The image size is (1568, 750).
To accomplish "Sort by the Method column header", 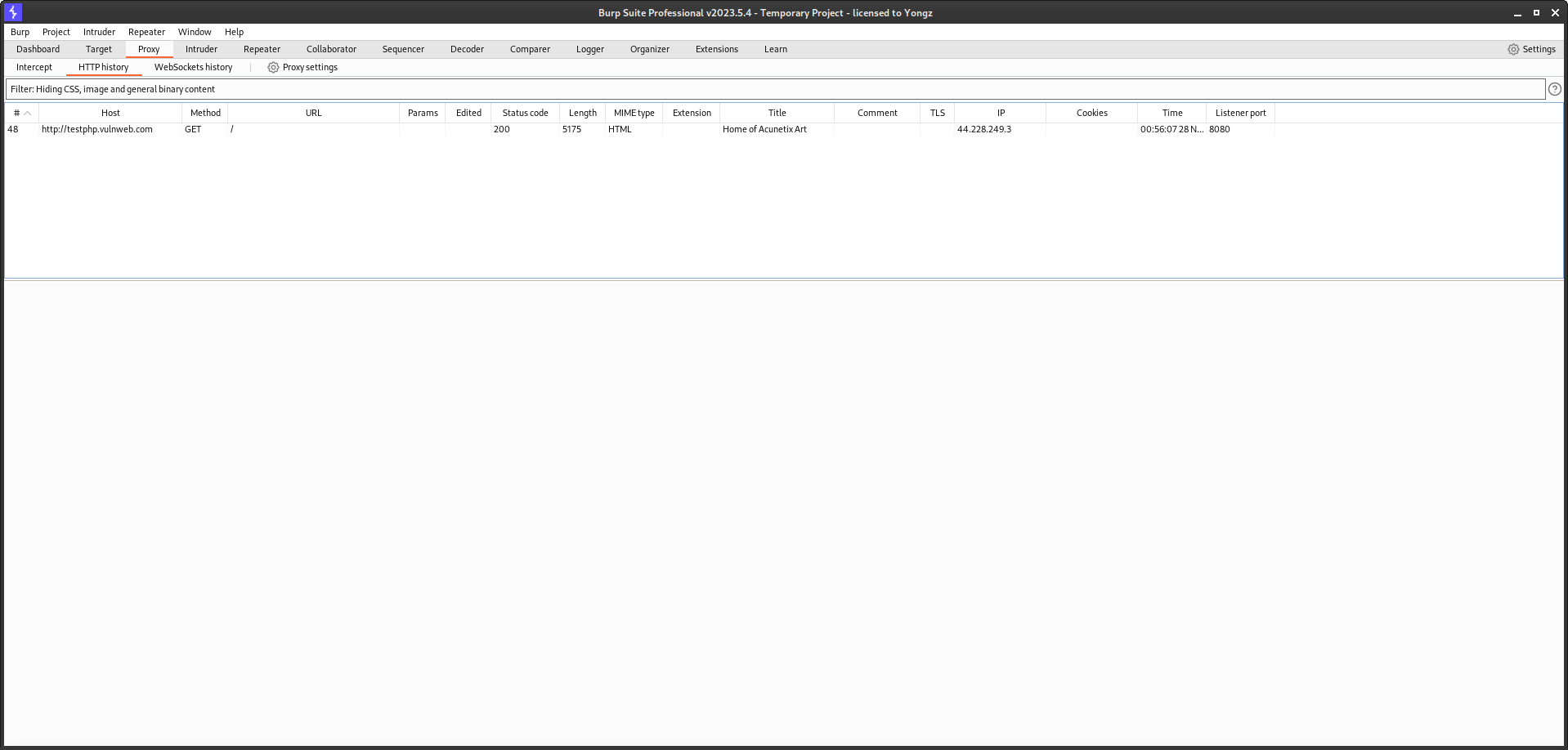I will (205, 113).
